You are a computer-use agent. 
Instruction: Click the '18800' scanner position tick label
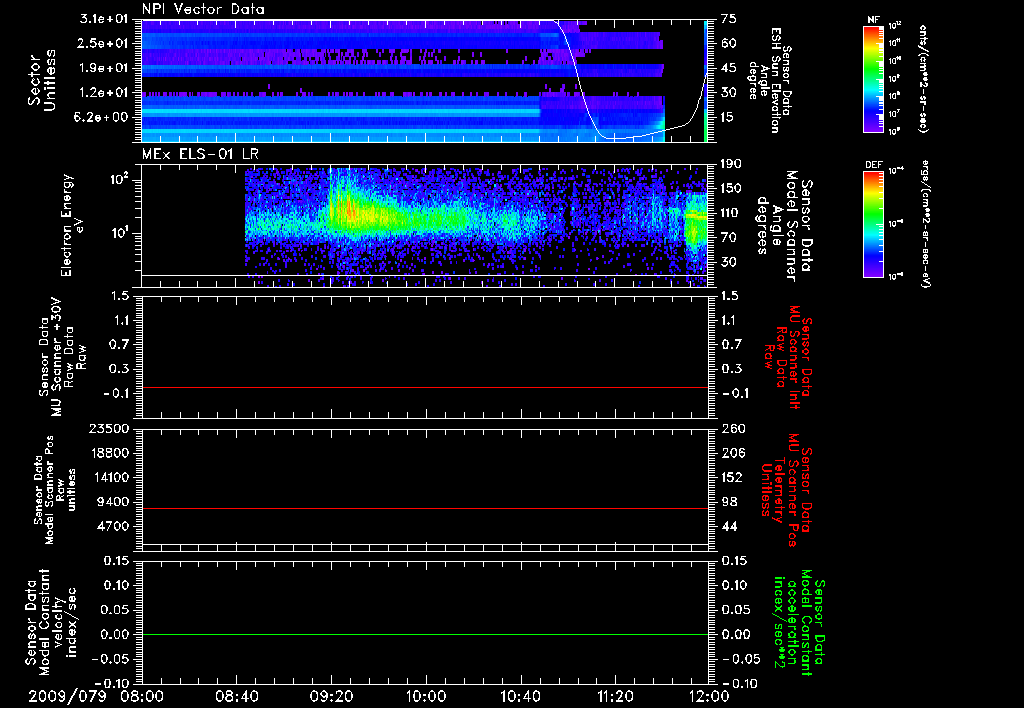pyautogui.click(x=108, y=453)
